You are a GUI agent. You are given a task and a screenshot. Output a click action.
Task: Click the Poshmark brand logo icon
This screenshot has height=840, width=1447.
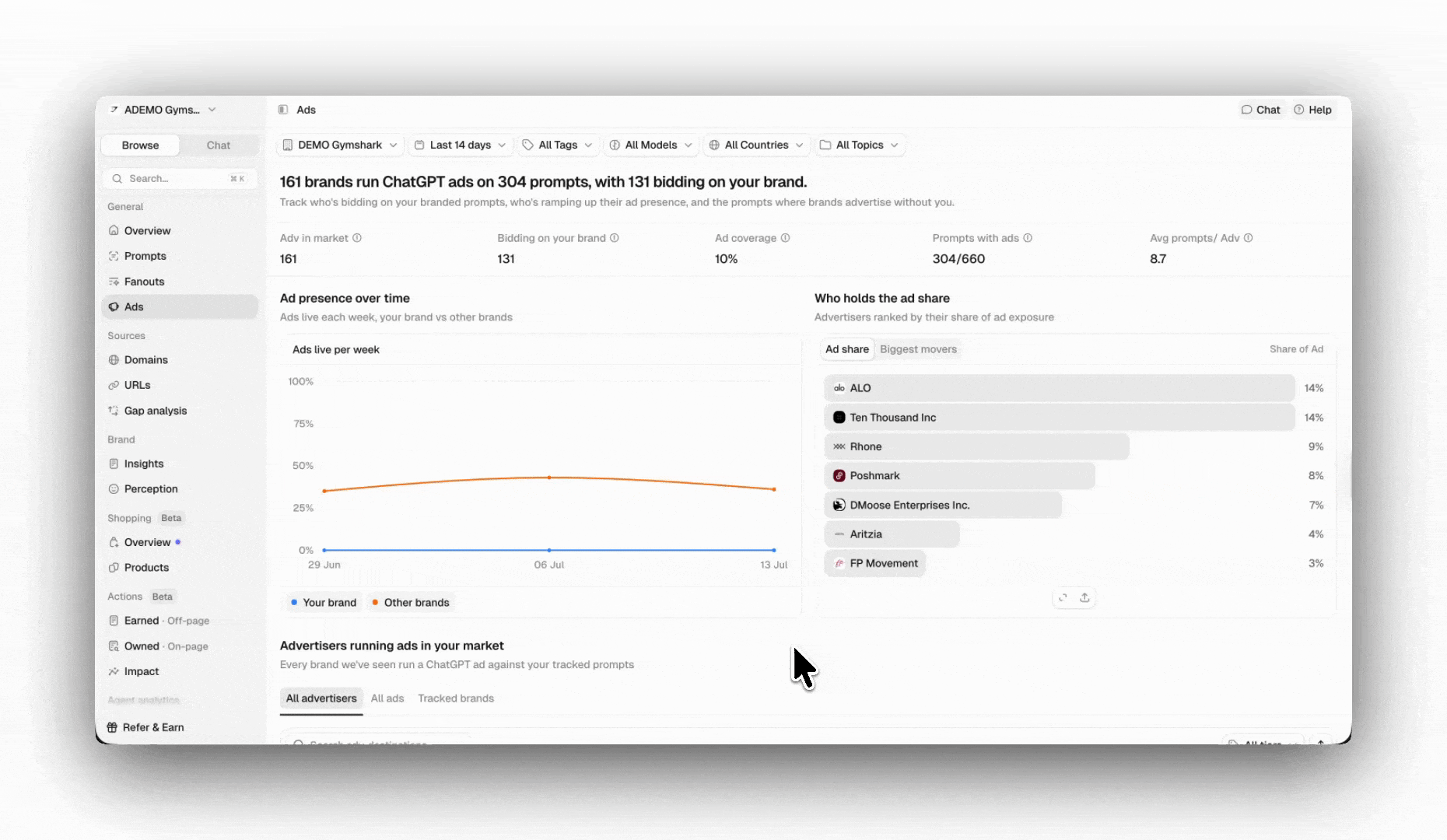click(x=839, y=476)
